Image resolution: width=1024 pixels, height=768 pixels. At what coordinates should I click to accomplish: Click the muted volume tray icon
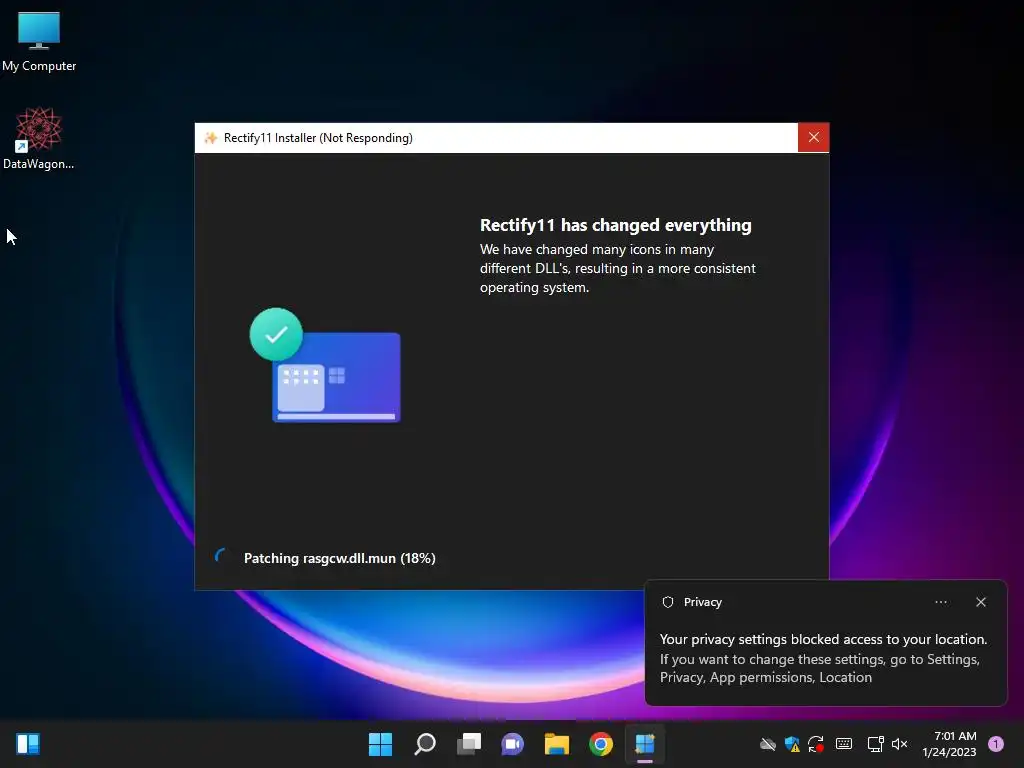tap(899, 744)
